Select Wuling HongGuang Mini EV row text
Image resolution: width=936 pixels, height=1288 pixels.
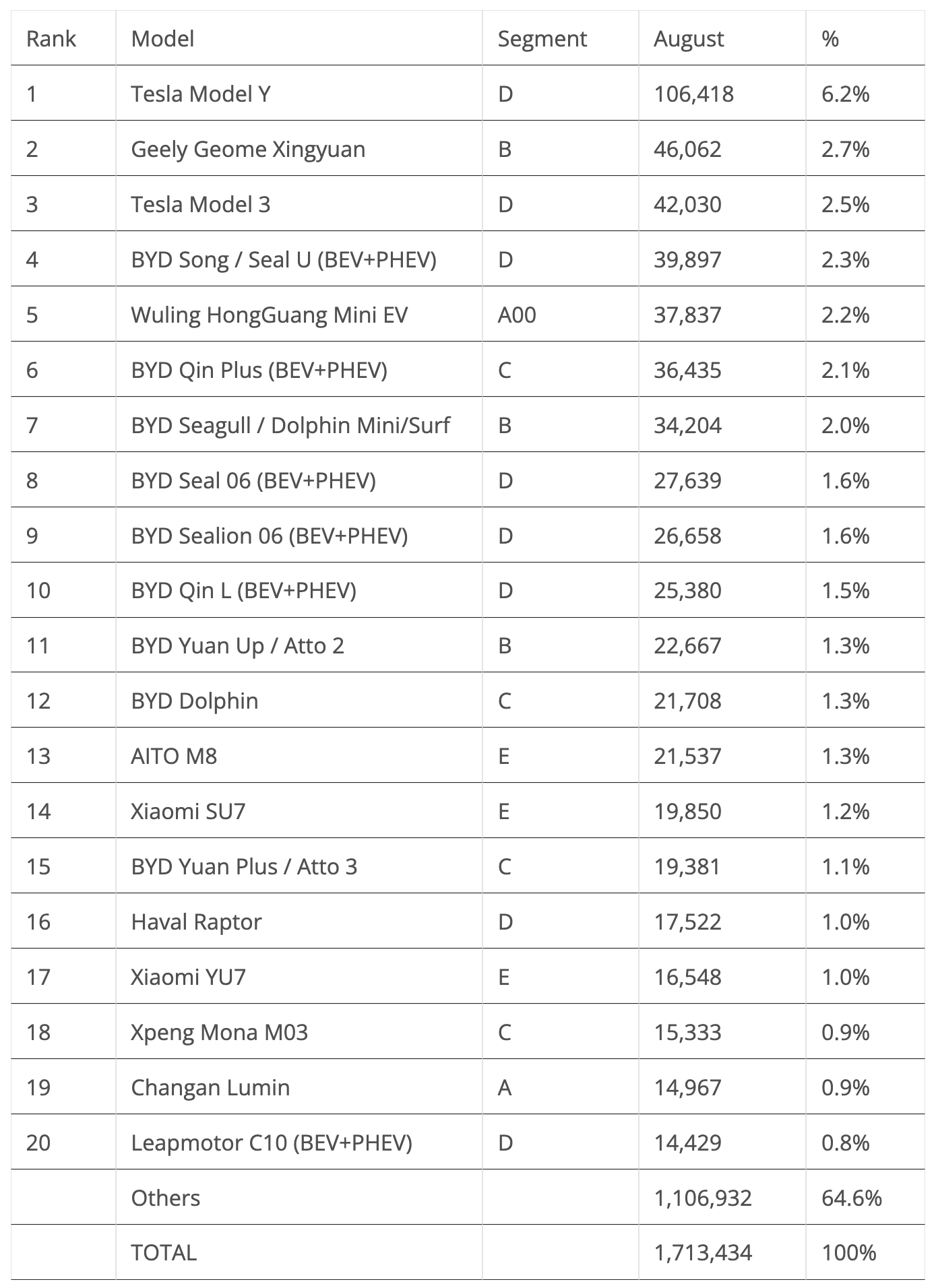269,315
